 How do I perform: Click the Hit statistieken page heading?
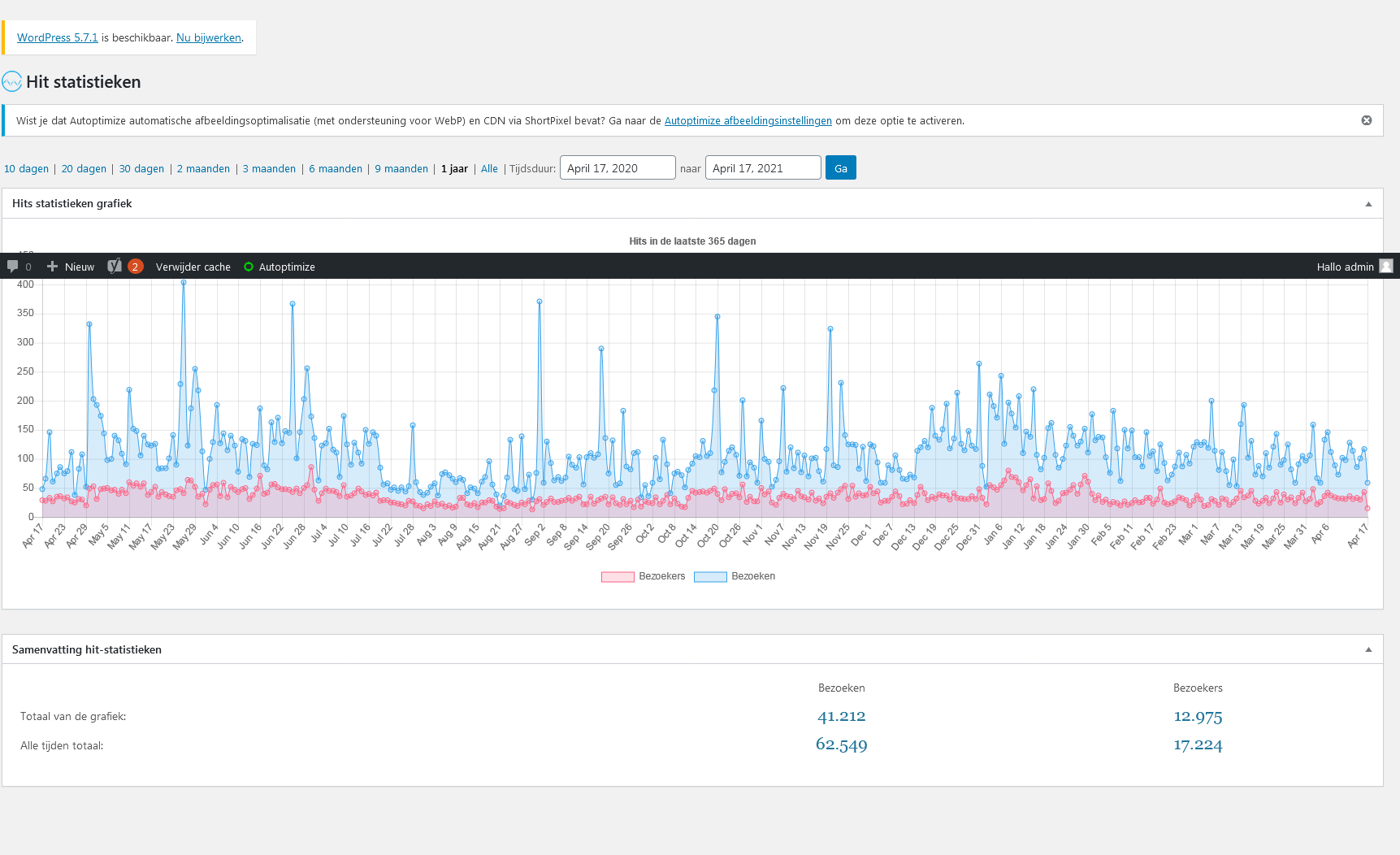tap(84, 81)
